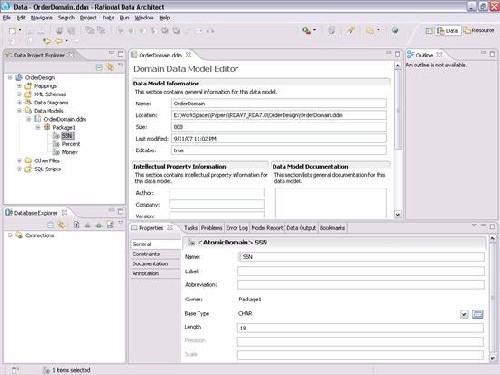
Task: Select the SSN domain in tree
Action: pos(67,136)
